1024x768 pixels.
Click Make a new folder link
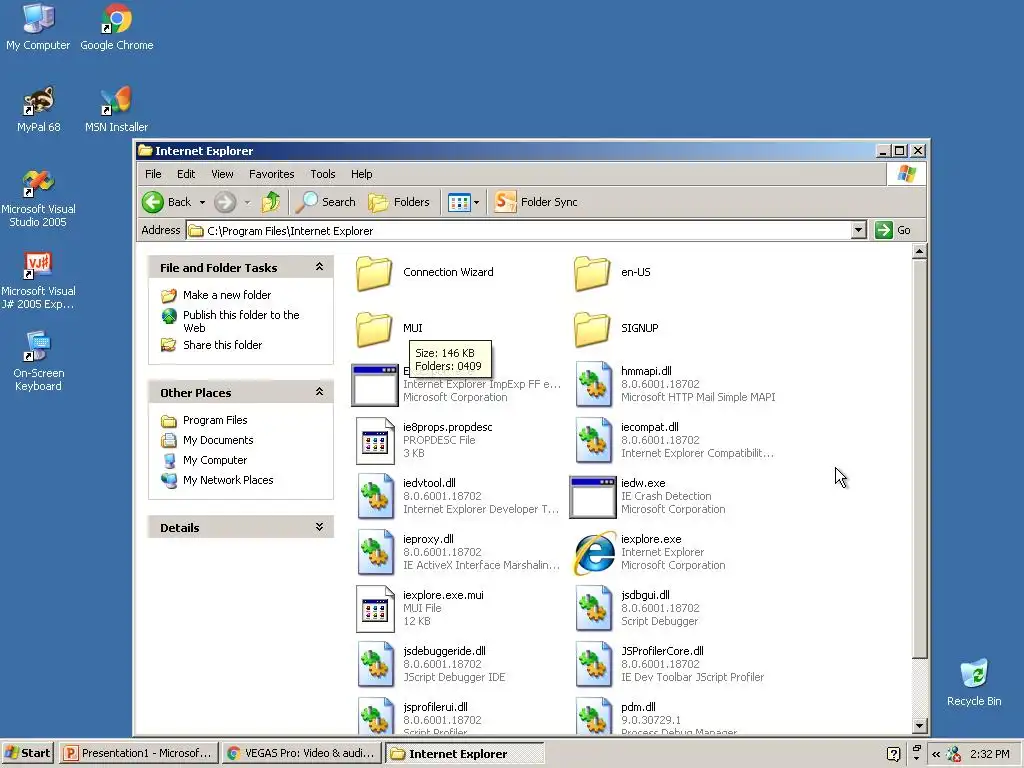(x=227, y=295)
